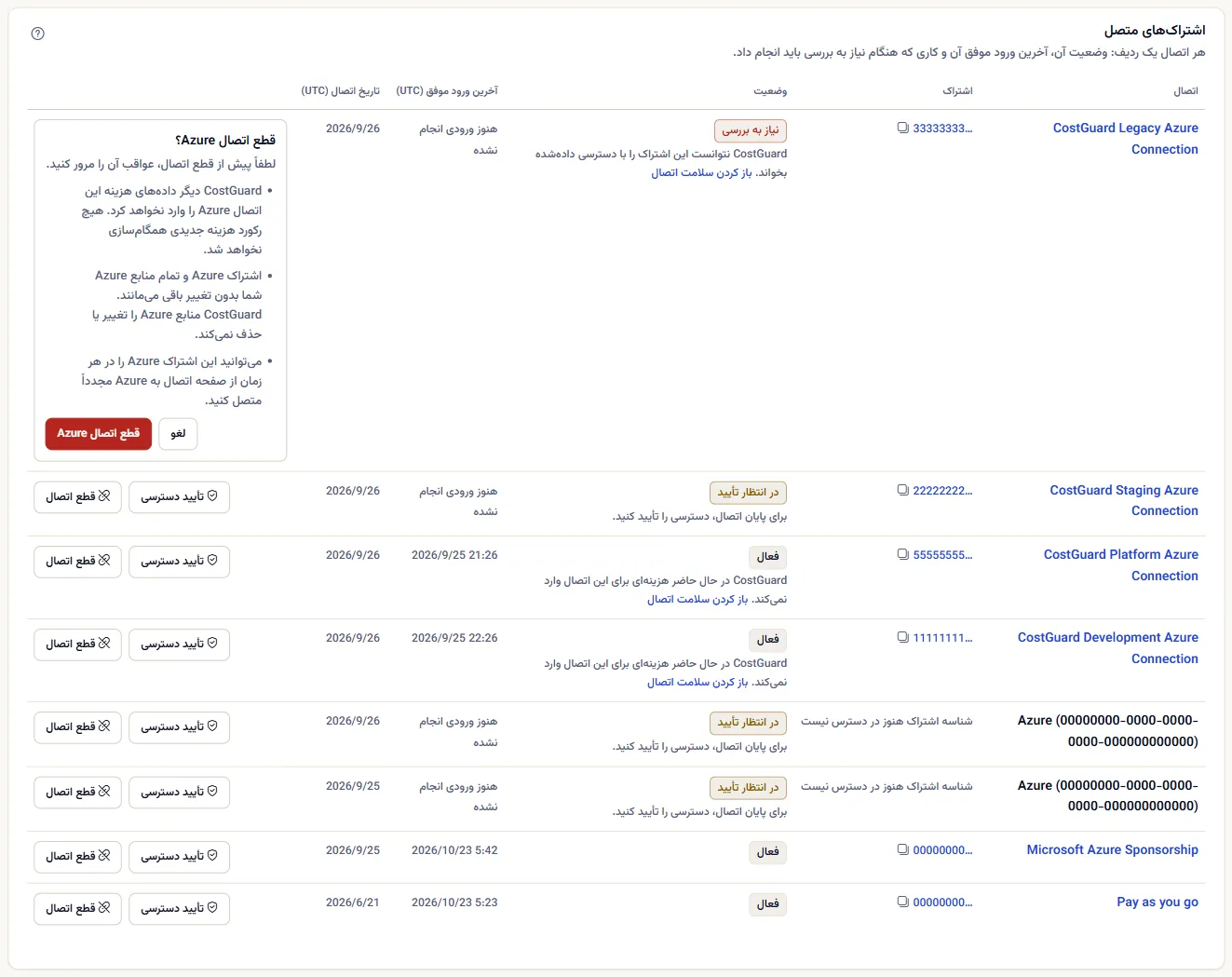Verify access for Microsoft Azure Sponsorship

(179, 856)
